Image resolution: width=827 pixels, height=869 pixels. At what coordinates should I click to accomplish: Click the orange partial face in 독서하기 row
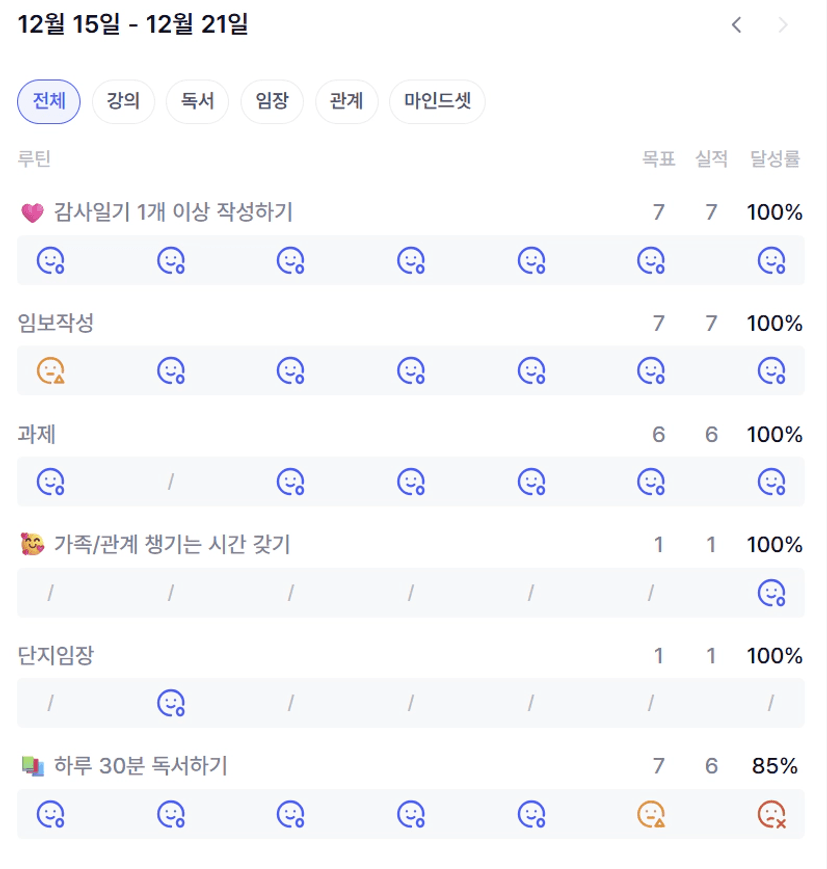651,815
